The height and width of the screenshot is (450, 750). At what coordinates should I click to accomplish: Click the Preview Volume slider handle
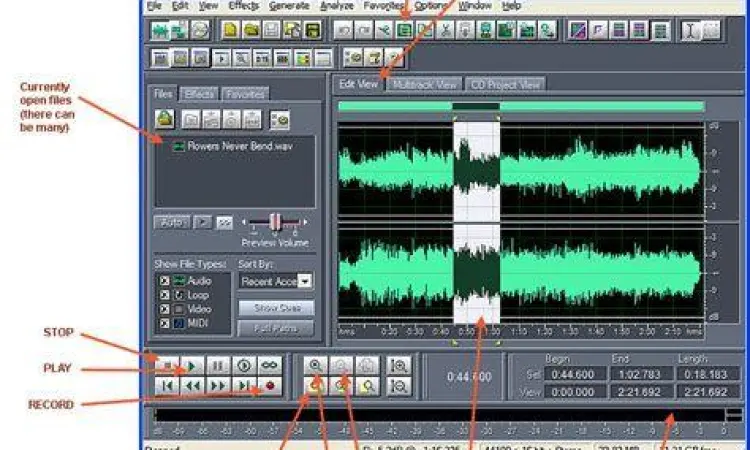(275, 222)
